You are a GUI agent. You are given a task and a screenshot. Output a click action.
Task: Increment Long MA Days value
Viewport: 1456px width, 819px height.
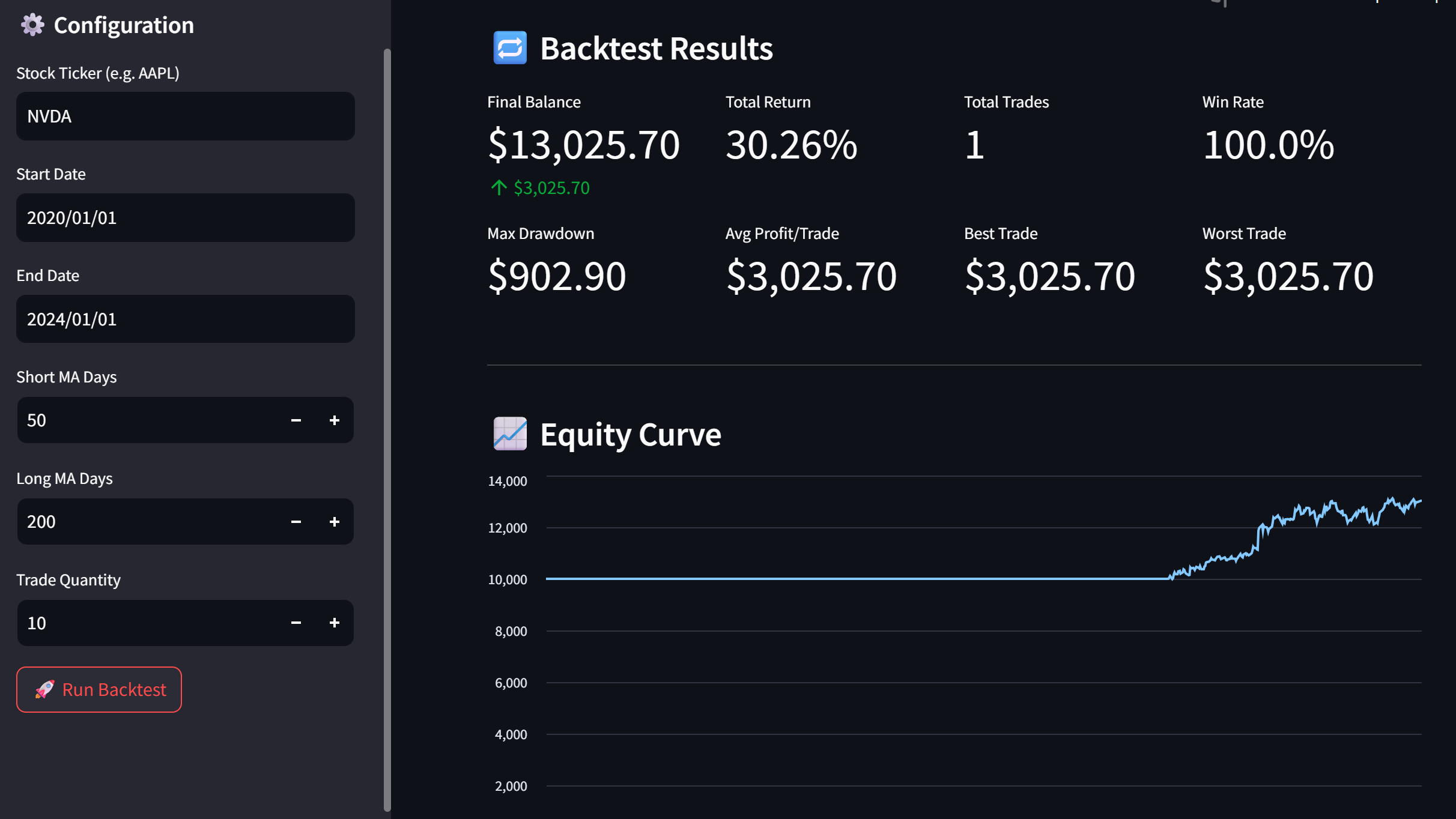coord(335,522)
